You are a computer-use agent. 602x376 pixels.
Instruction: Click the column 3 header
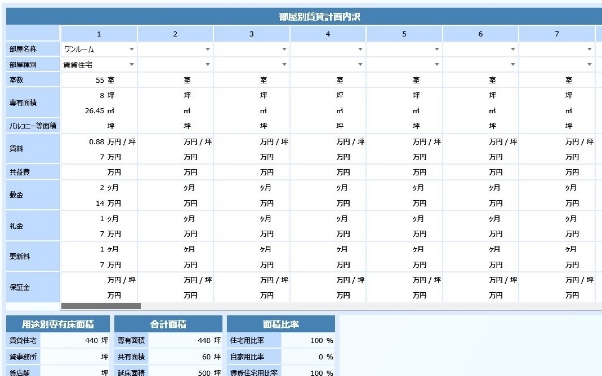251,34
